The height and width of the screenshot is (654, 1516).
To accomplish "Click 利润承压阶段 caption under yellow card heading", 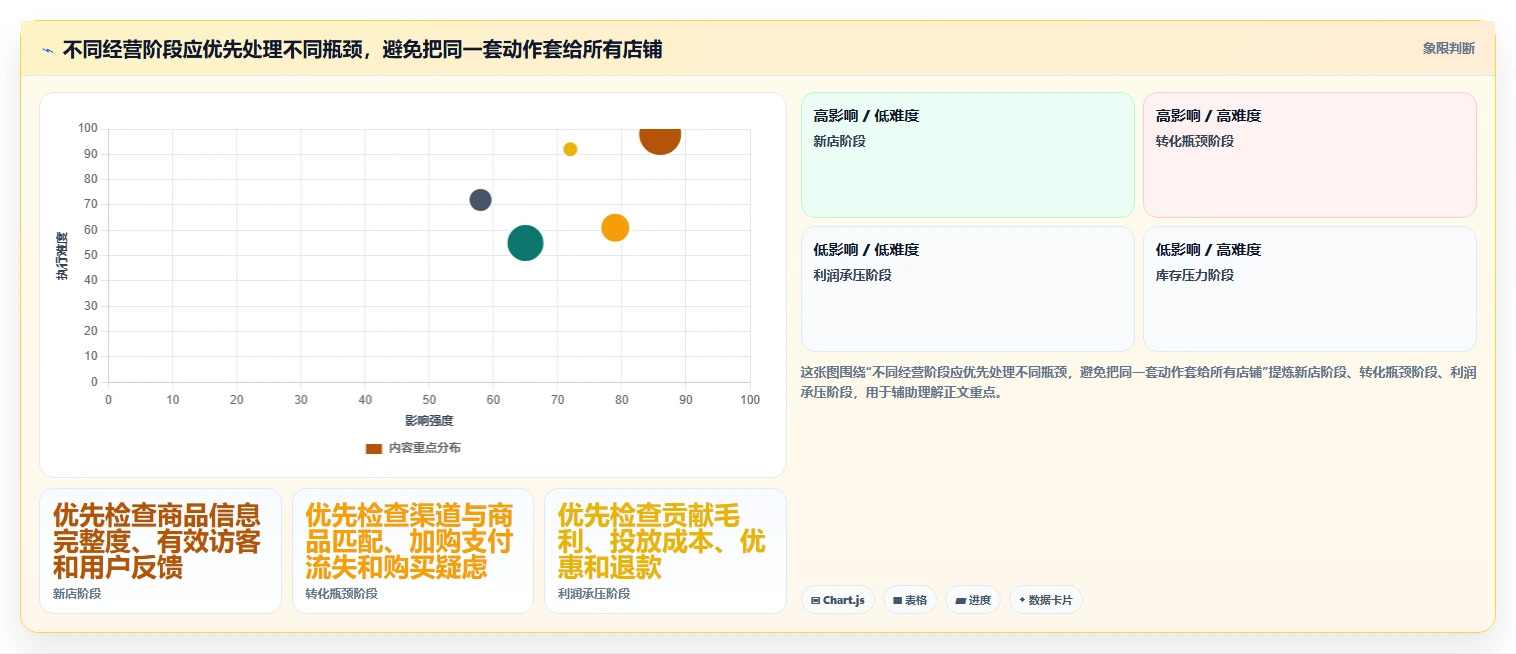I will coord(594,594).
